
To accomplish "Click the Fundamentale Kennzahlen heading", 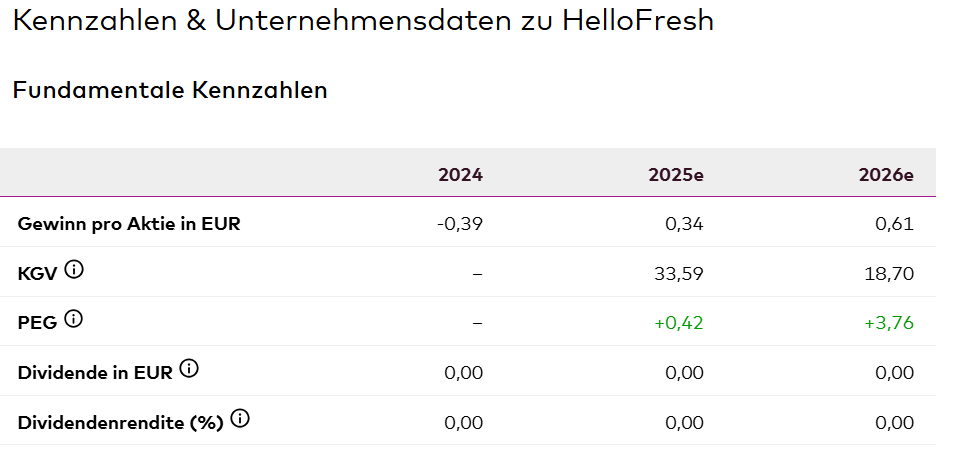I will click(170, 91).
